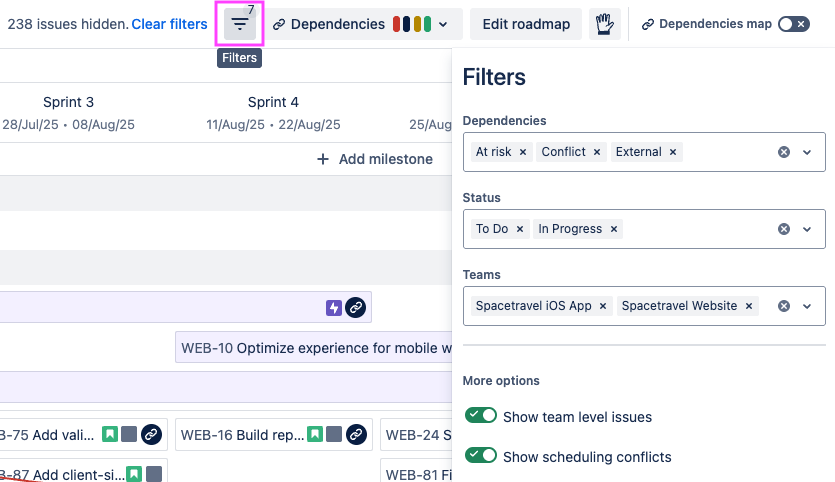835x482 pixels.
Task: Click the Clear filters link
Action: click(x=169, y=24)
